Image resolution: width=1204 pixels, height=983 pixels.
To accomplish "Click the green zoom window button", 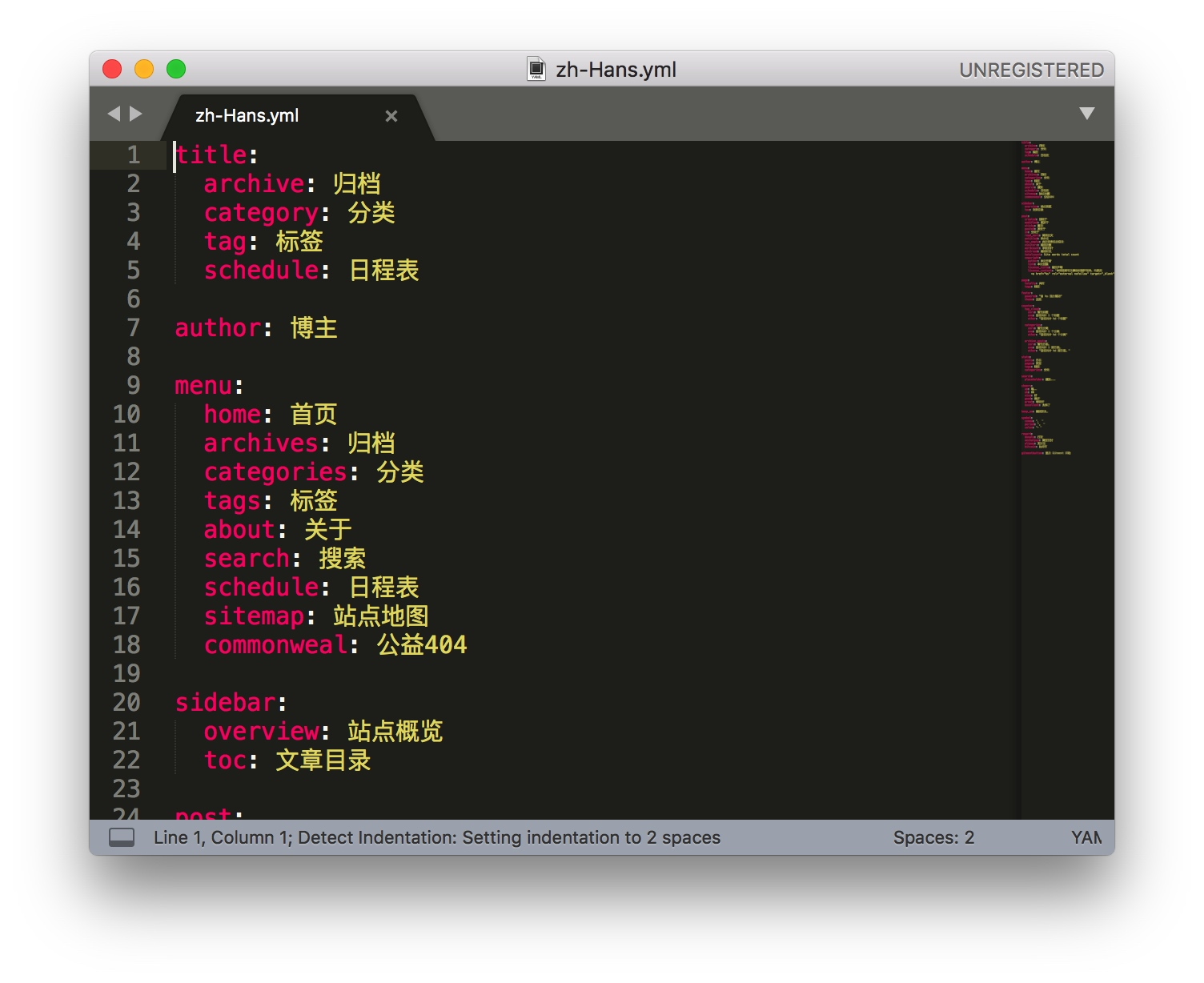I will pyautogui.click(x=176, y=69).
